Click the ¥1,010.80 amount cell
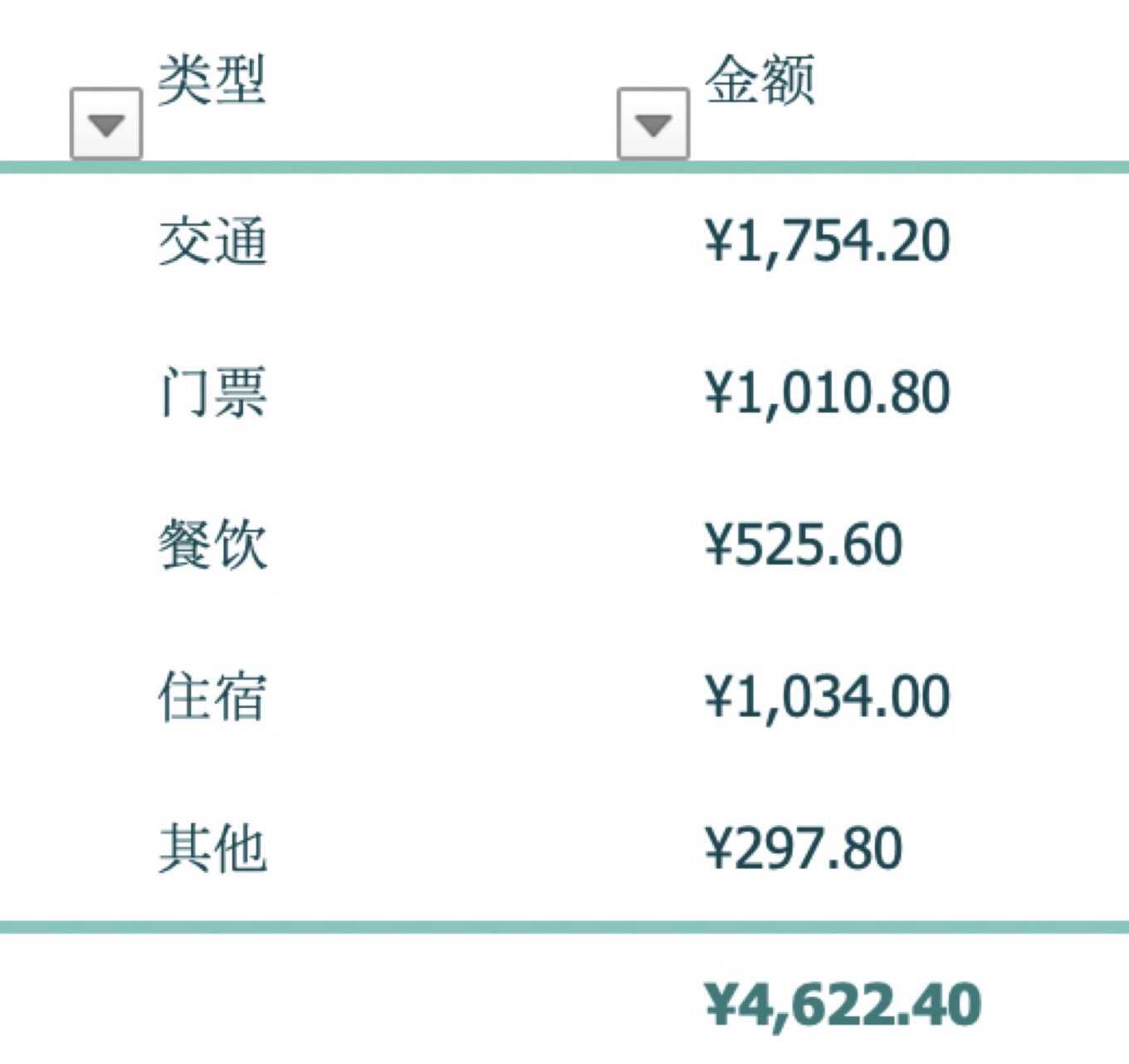The height and width of the screenshot is (1064, 1129). coord(827,393)
